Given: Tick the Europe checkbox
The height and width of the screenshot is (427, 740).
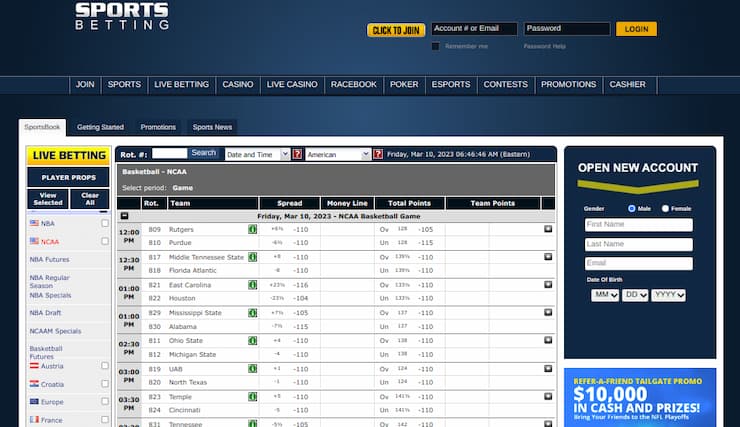Looking at the screenshot, I should [105, 402].
